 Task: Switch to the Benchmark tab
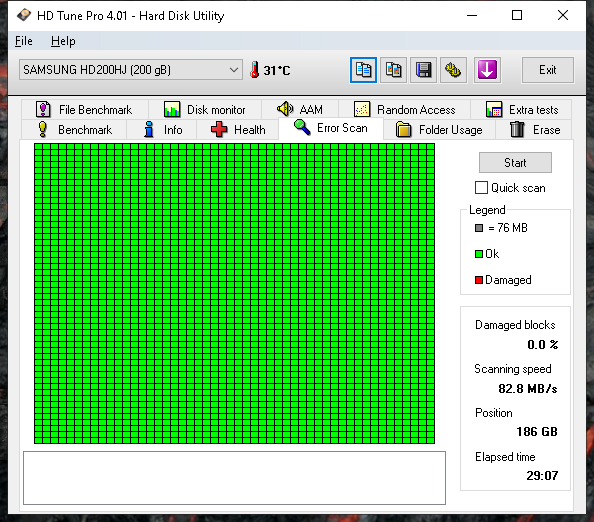pos(74,130)
